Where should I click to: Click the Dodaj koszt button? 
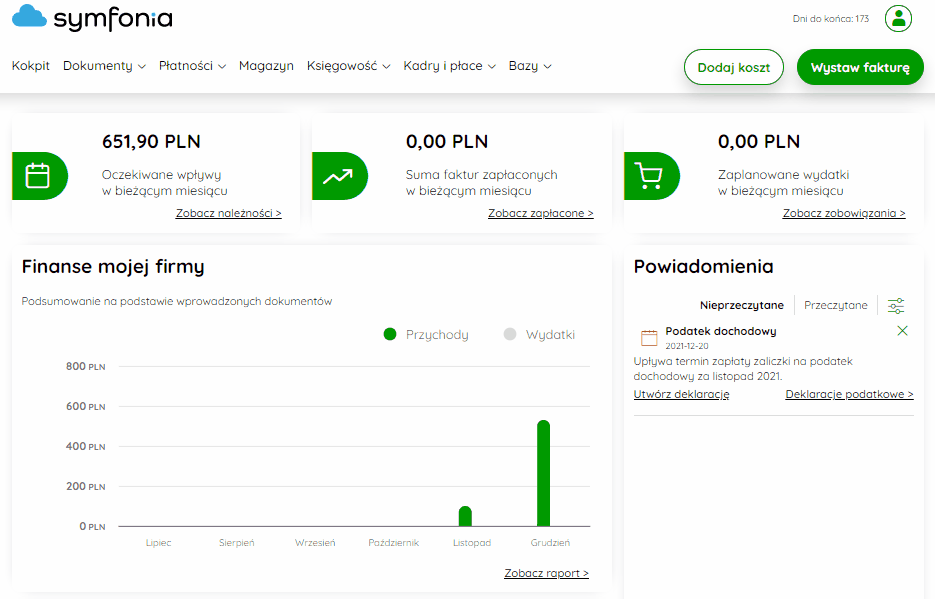click(733, 67)
